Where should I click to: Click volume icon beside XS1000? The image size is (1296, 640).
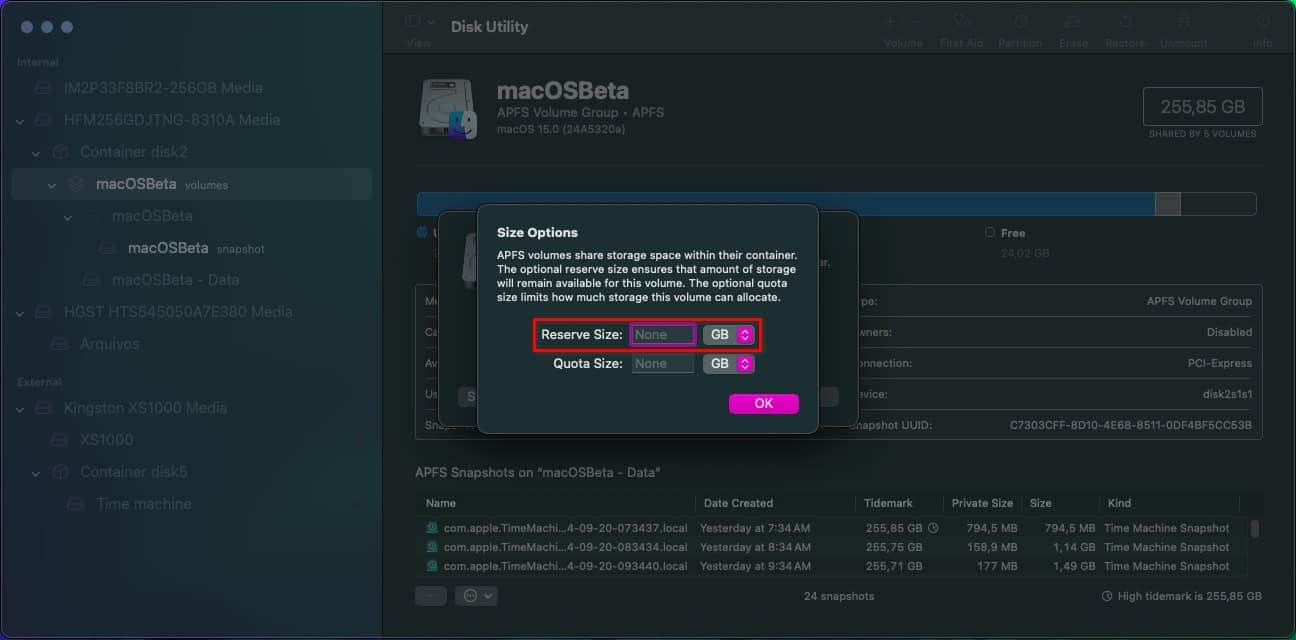tap(60, 440)
